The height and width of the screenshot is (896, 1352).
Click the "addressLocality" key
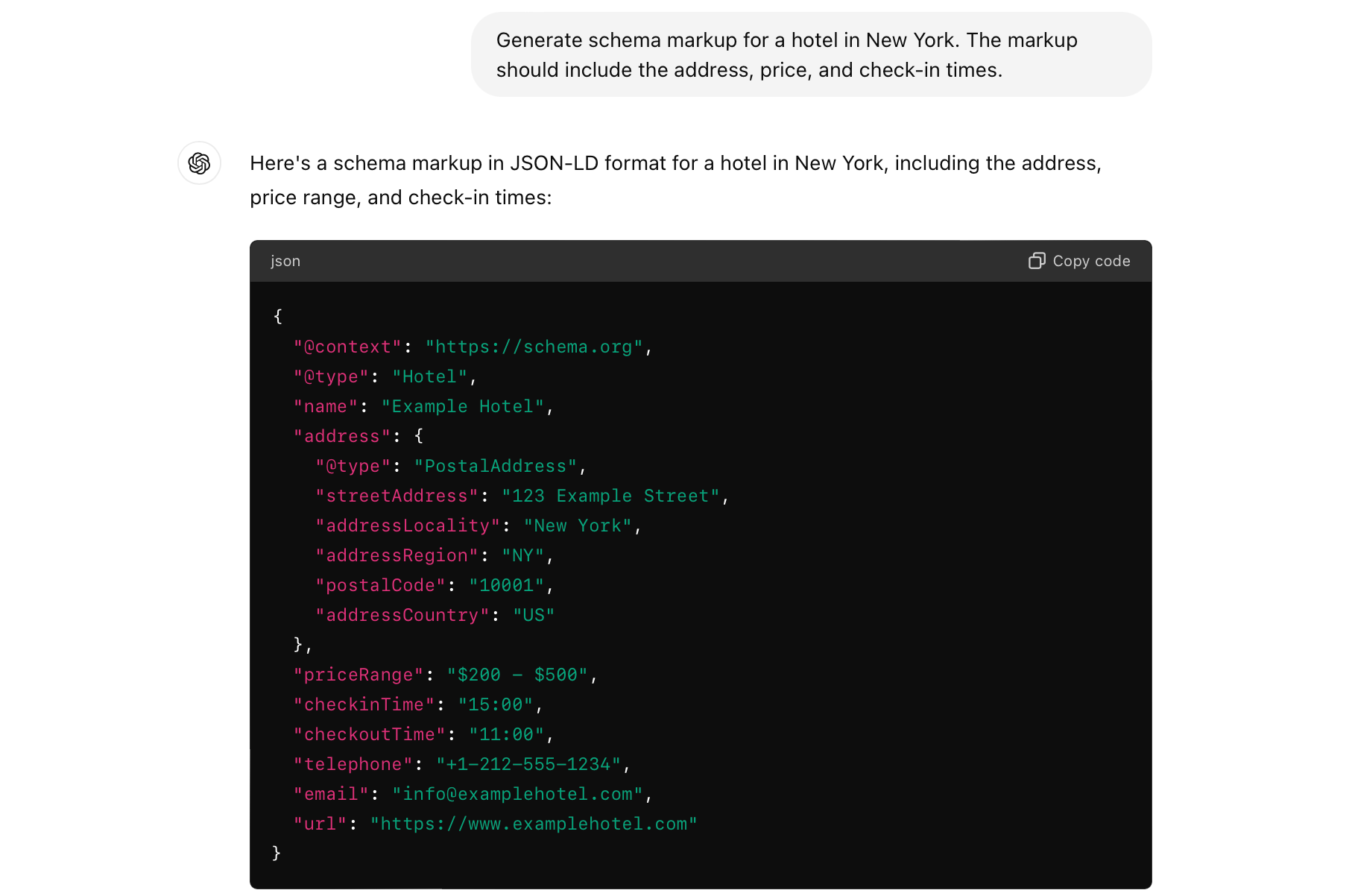408,526
